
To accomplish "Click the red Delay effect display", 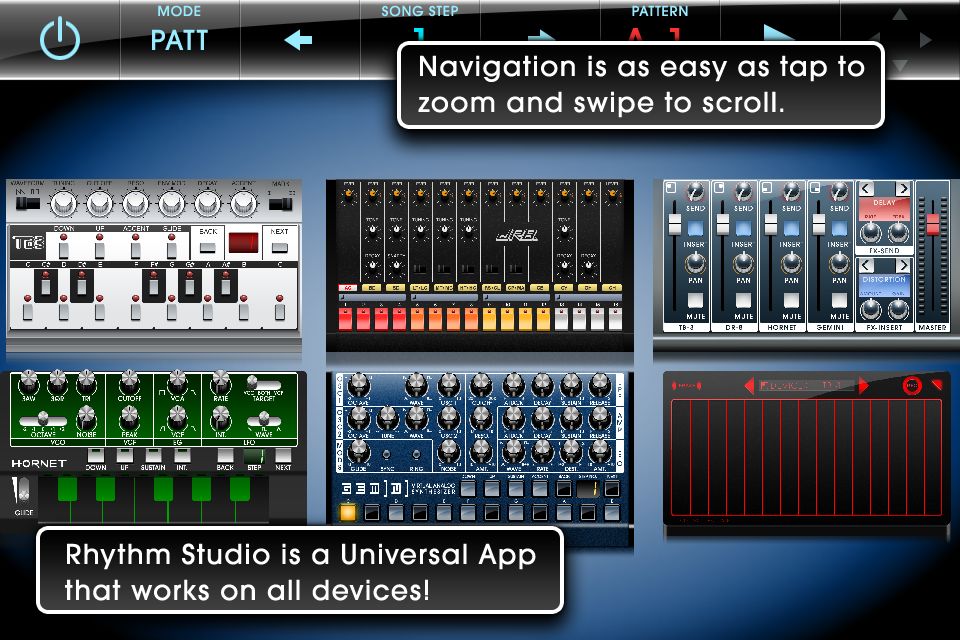I will point(884,209).
